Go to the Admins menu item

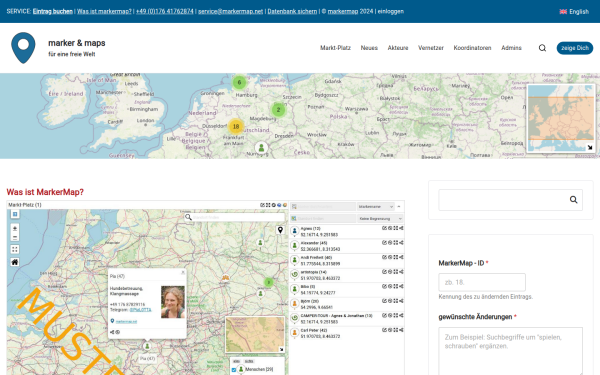pyautogui.click(x=511, y=48)
